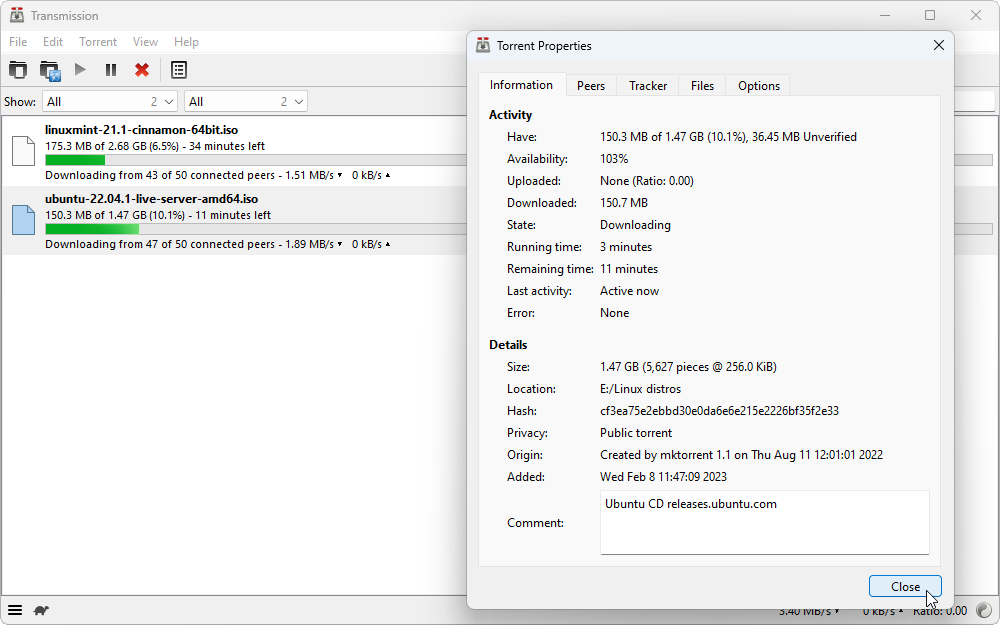The image size is (1000, 625).
Task: Switch to the Peers tab
Action: tap(591, 86)
